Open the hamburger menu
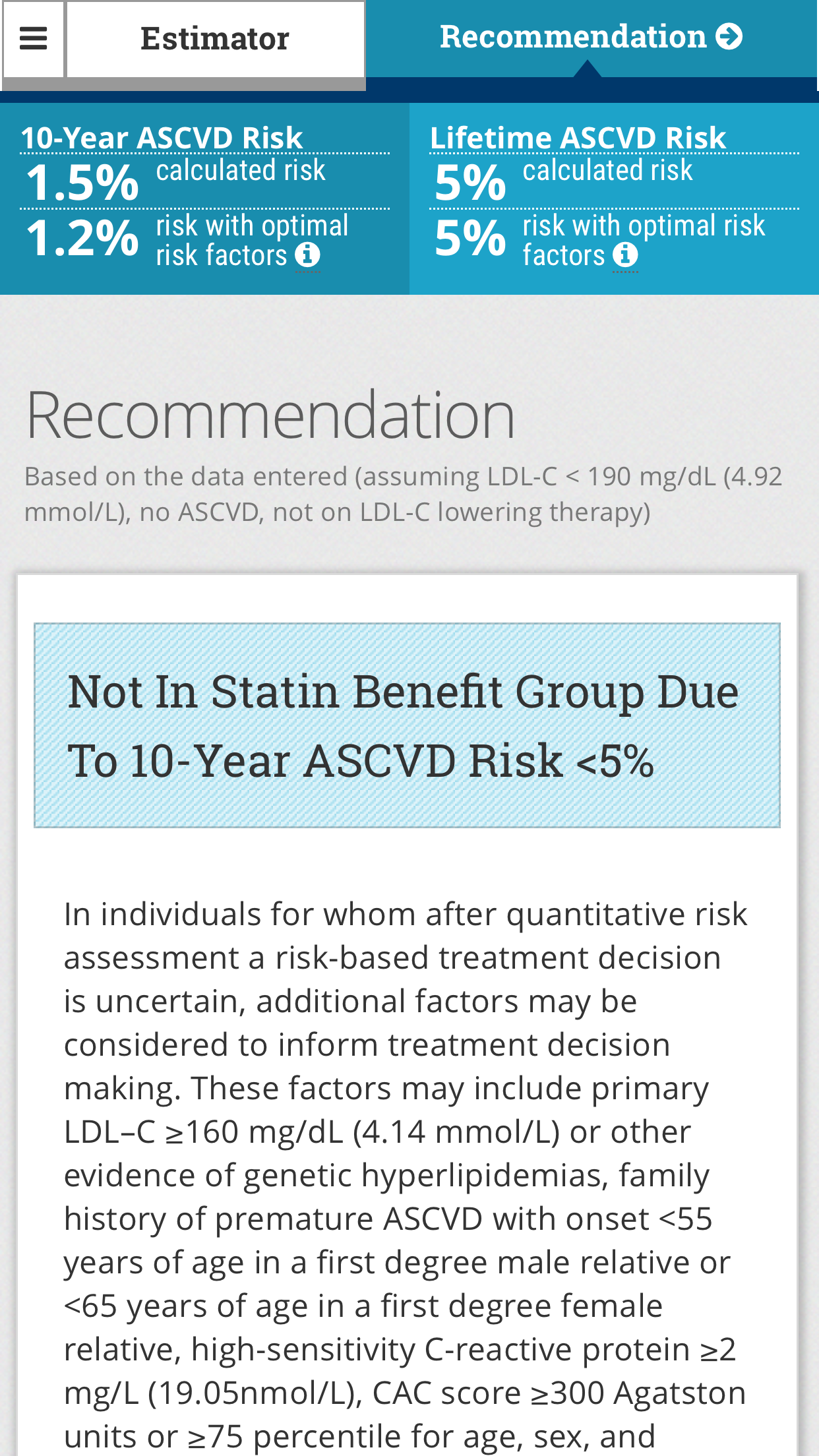This screenshot has width=819, height=1456. tap(34, 39)
